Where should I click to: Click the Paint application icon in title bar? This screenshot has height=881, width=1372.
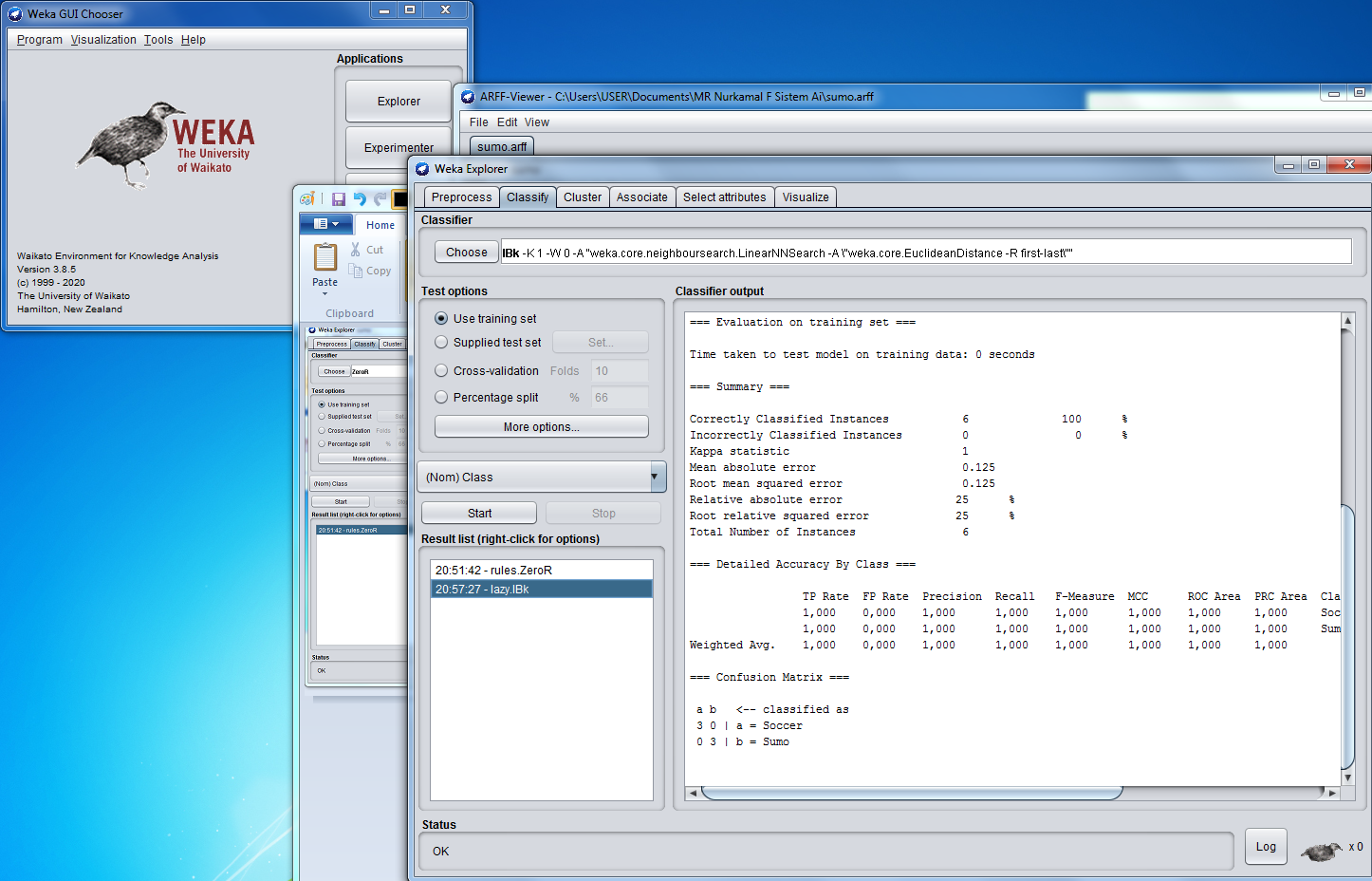pyautogui.click(x=307, y=198)
